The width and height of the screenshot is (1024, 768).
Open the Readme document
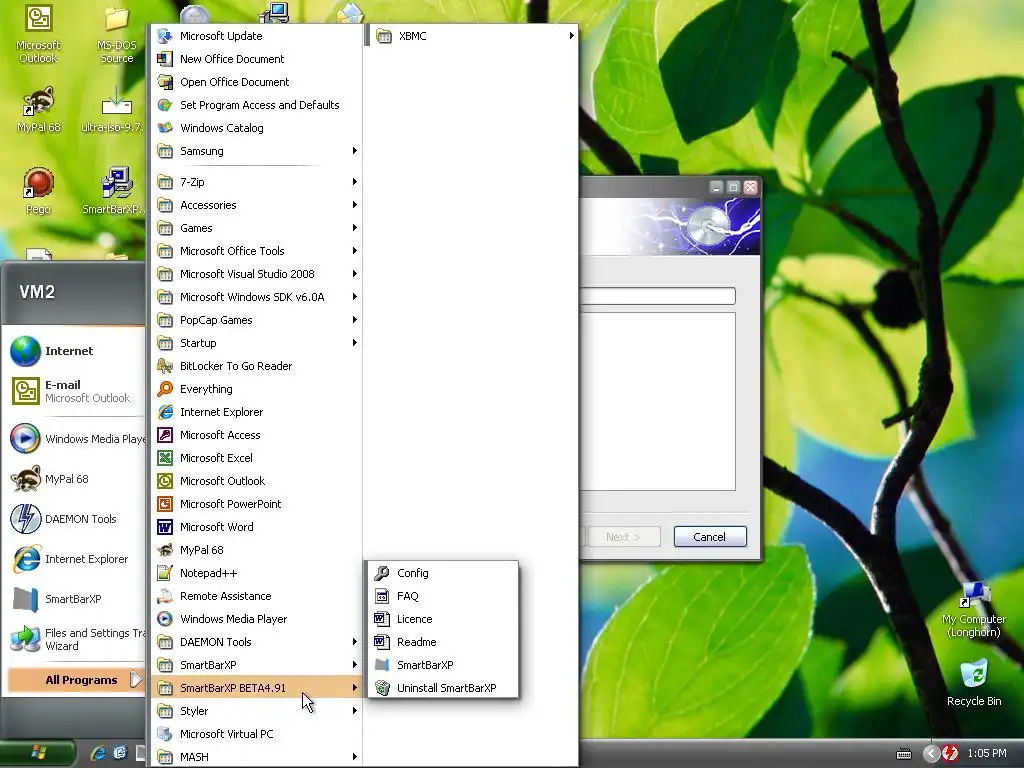click(443, 642)
